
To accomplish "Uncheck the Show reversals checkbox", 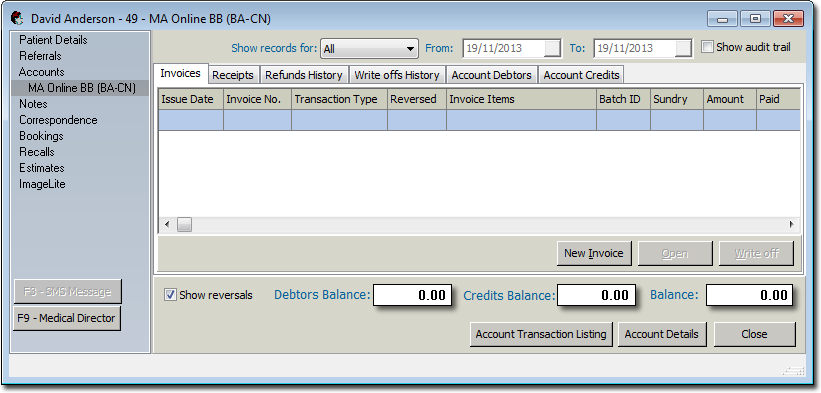I will coord(170,295).
